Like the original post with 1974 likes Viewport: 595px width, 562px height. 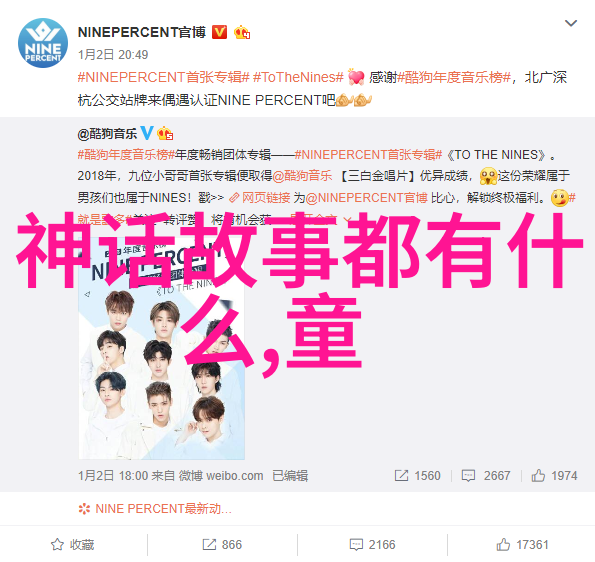coord(554,476)
